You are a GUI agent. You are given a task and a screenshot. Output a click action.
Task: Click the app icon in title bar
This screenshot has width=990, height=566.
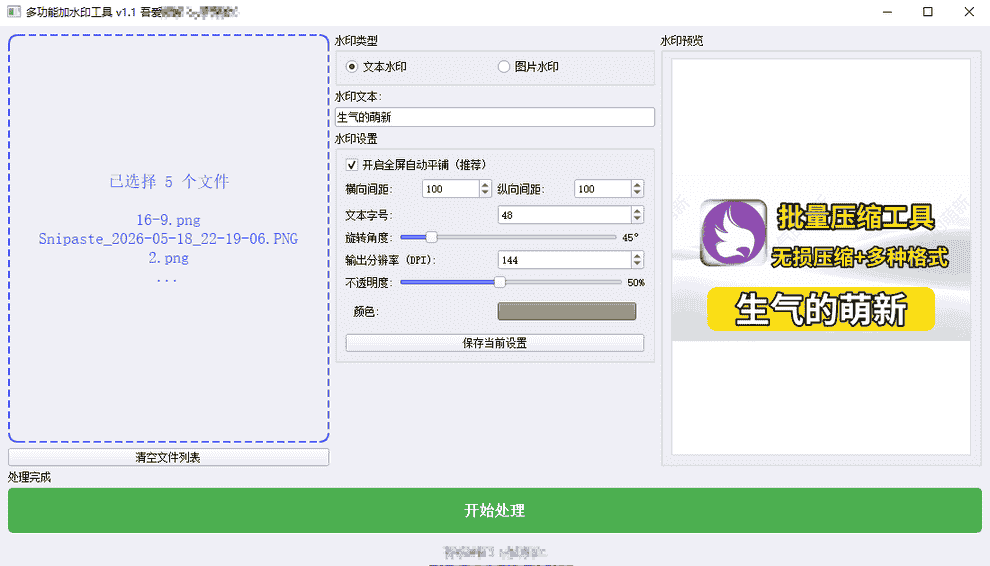(13, 11)
